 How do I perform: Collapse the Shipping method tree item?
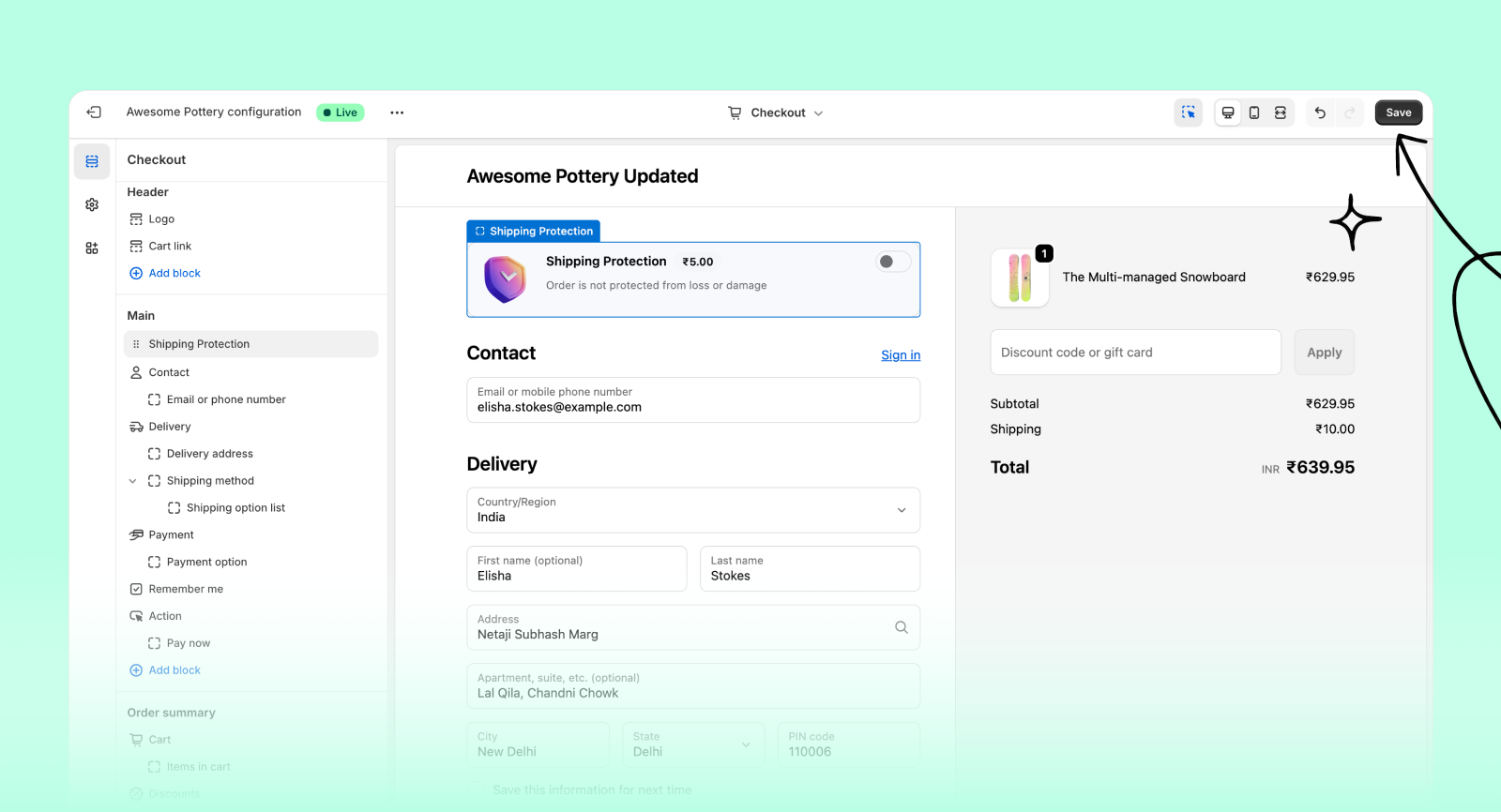(132, 481)
